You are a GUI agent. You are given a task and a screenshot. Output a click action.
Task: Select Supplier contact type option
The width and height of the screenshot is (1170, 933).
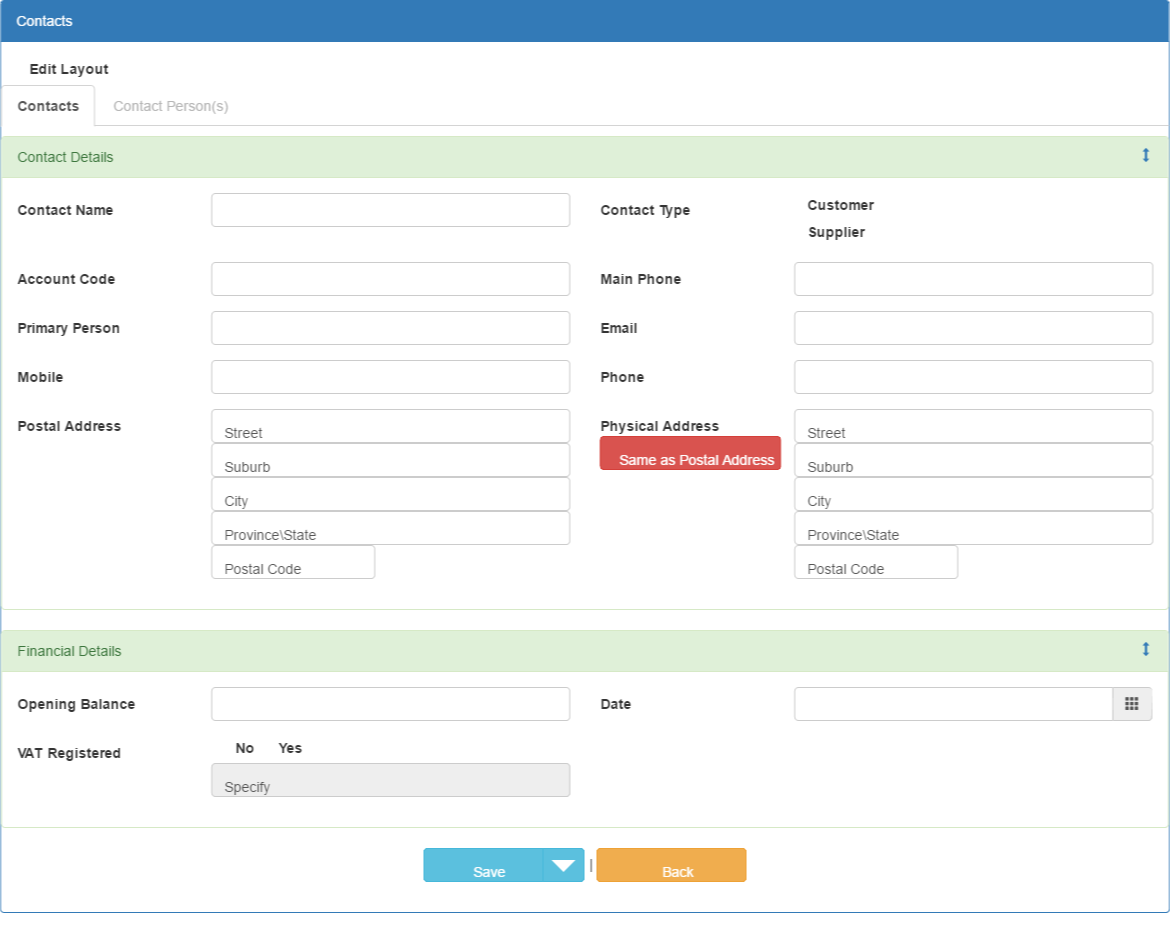click(836, 232)
